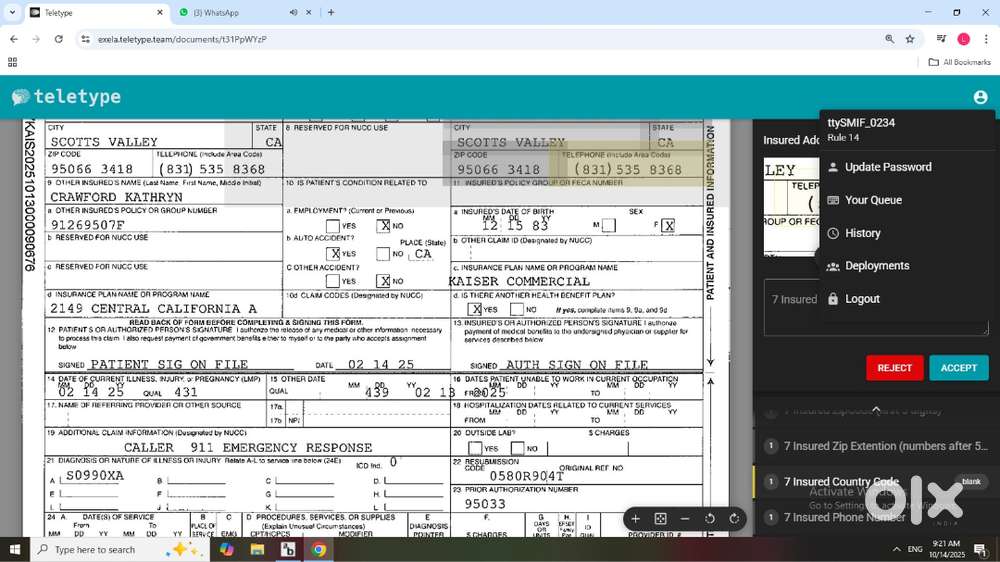
Task: Choose History in the user menu
Action: click(862, 233)
